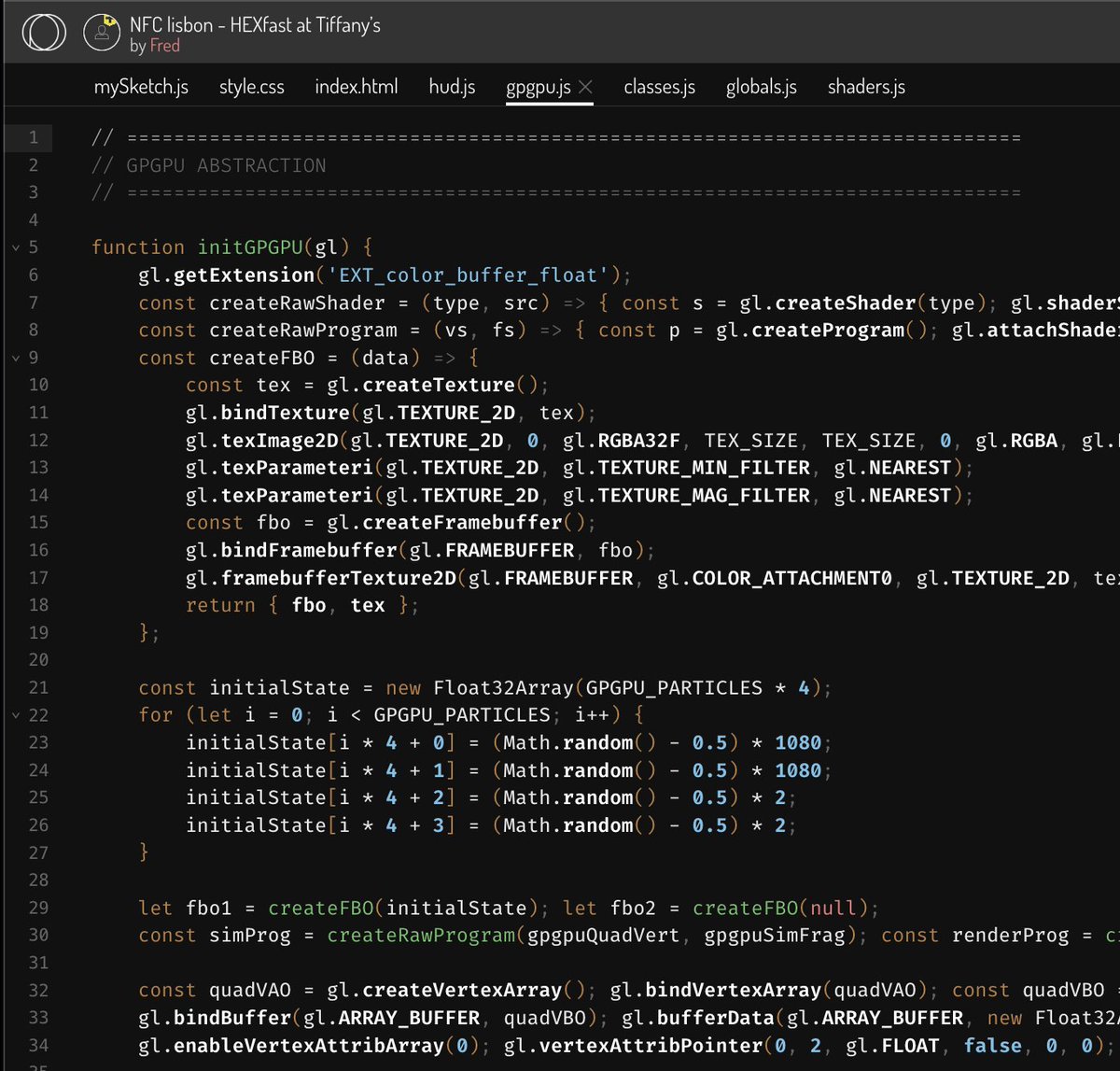The width and height of the screenshot is (1120, 1071).
Task: Open the shaders.js tab
Action: point(866,87)
